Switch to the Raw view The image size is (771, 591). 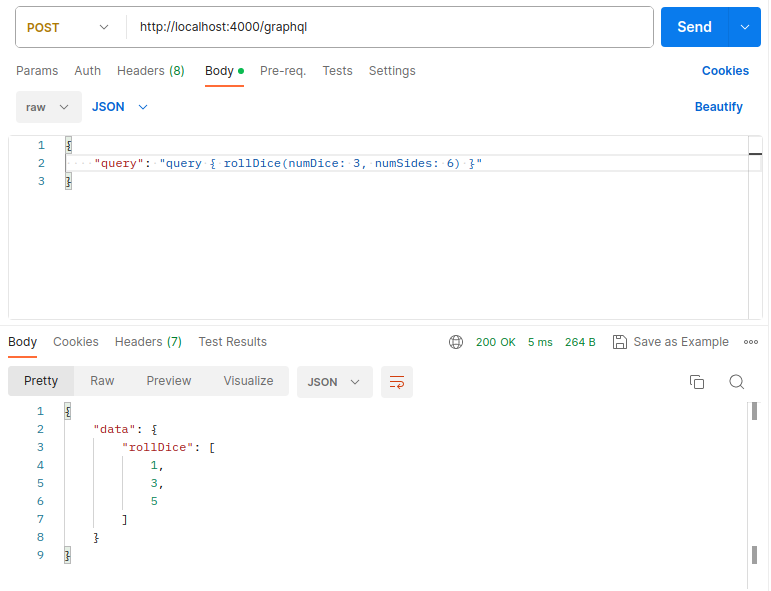(102, 381)
